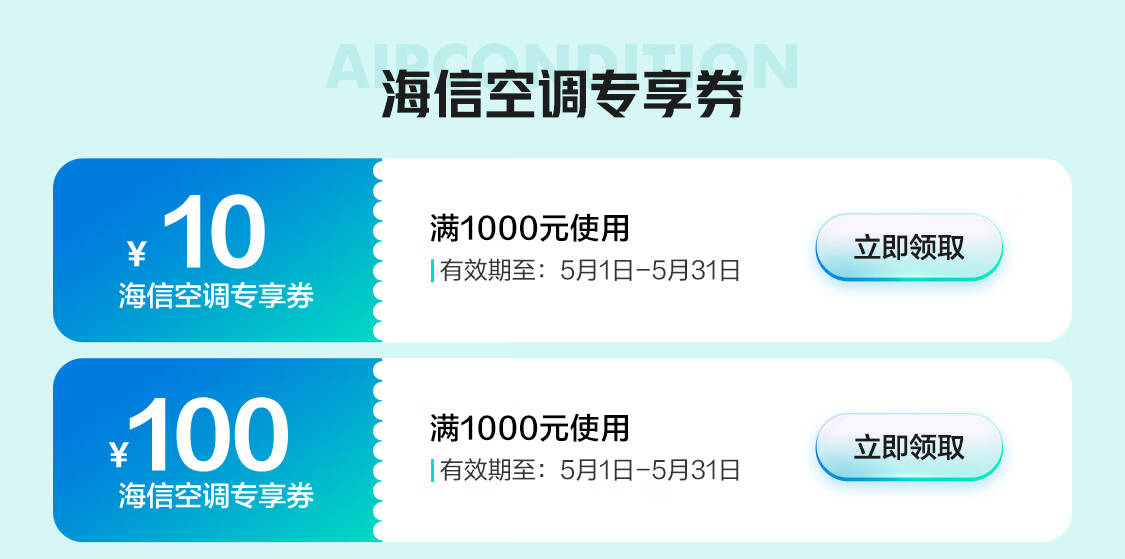The width and height of the screenshot is (1125, 559).
Task: Click the perforated edge of the ¥10 coupon
Action: pos(377,250)
